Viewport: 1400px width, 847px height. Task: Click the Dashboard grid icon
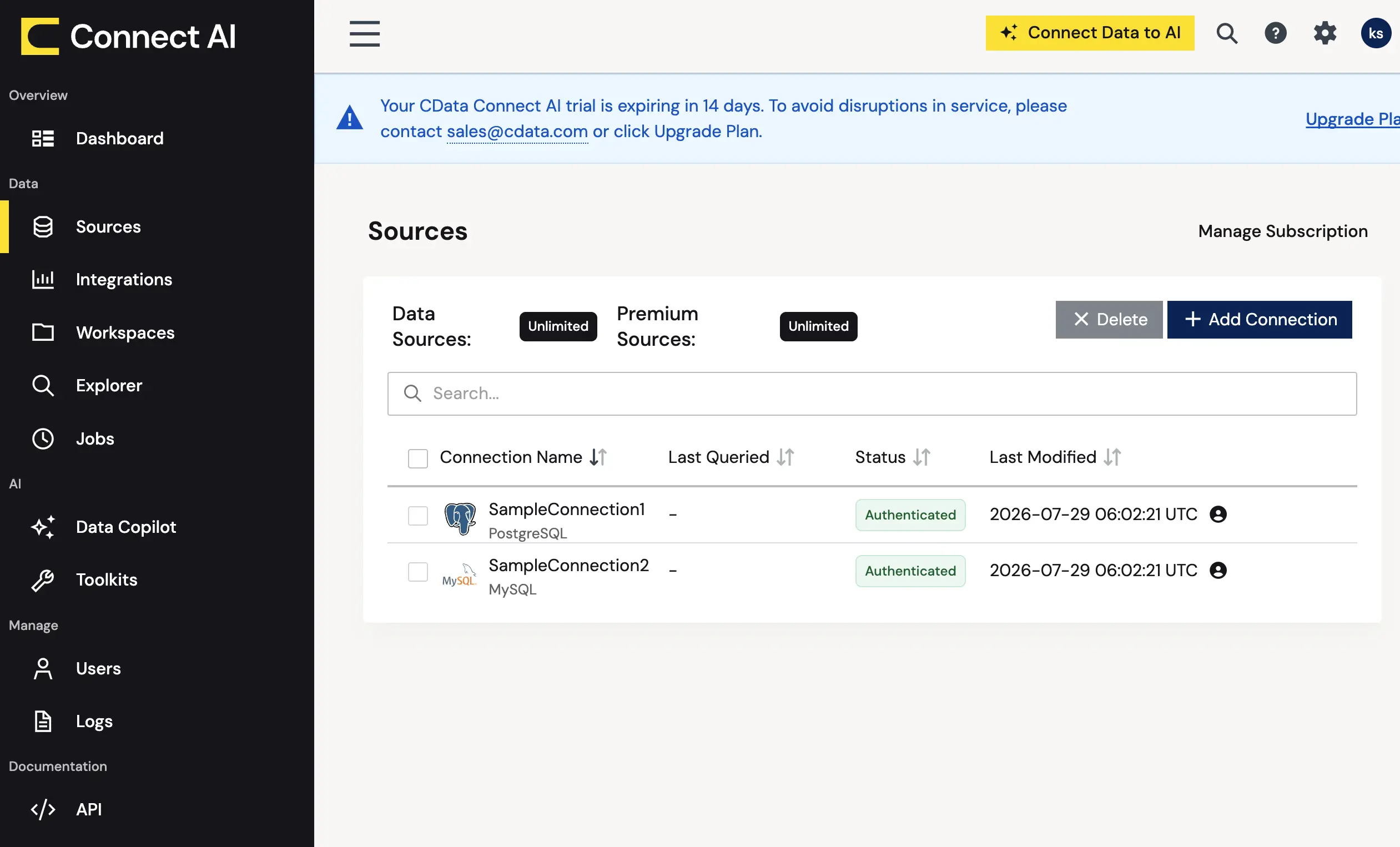[43, 138]
